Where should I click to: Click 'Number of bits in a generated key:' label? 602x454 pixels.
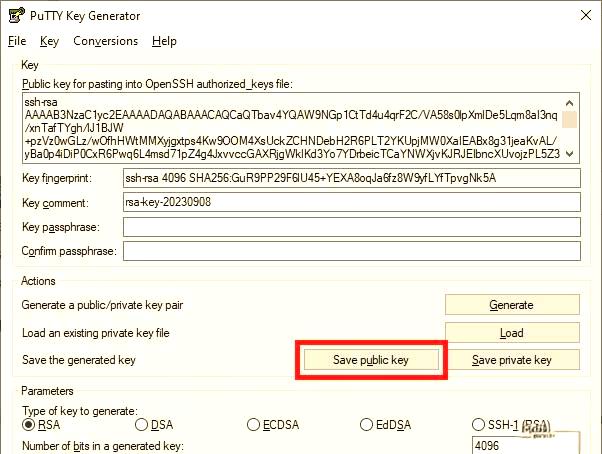(103, 446)
